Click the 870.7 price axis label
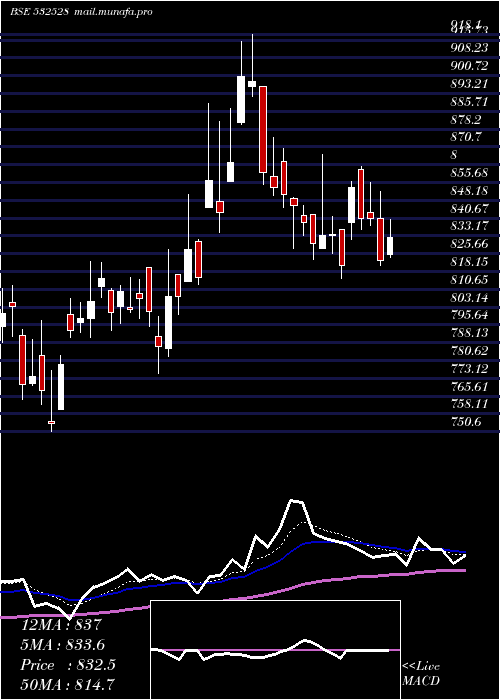Screen dimensions: 500x700 [x=465, y=138]
